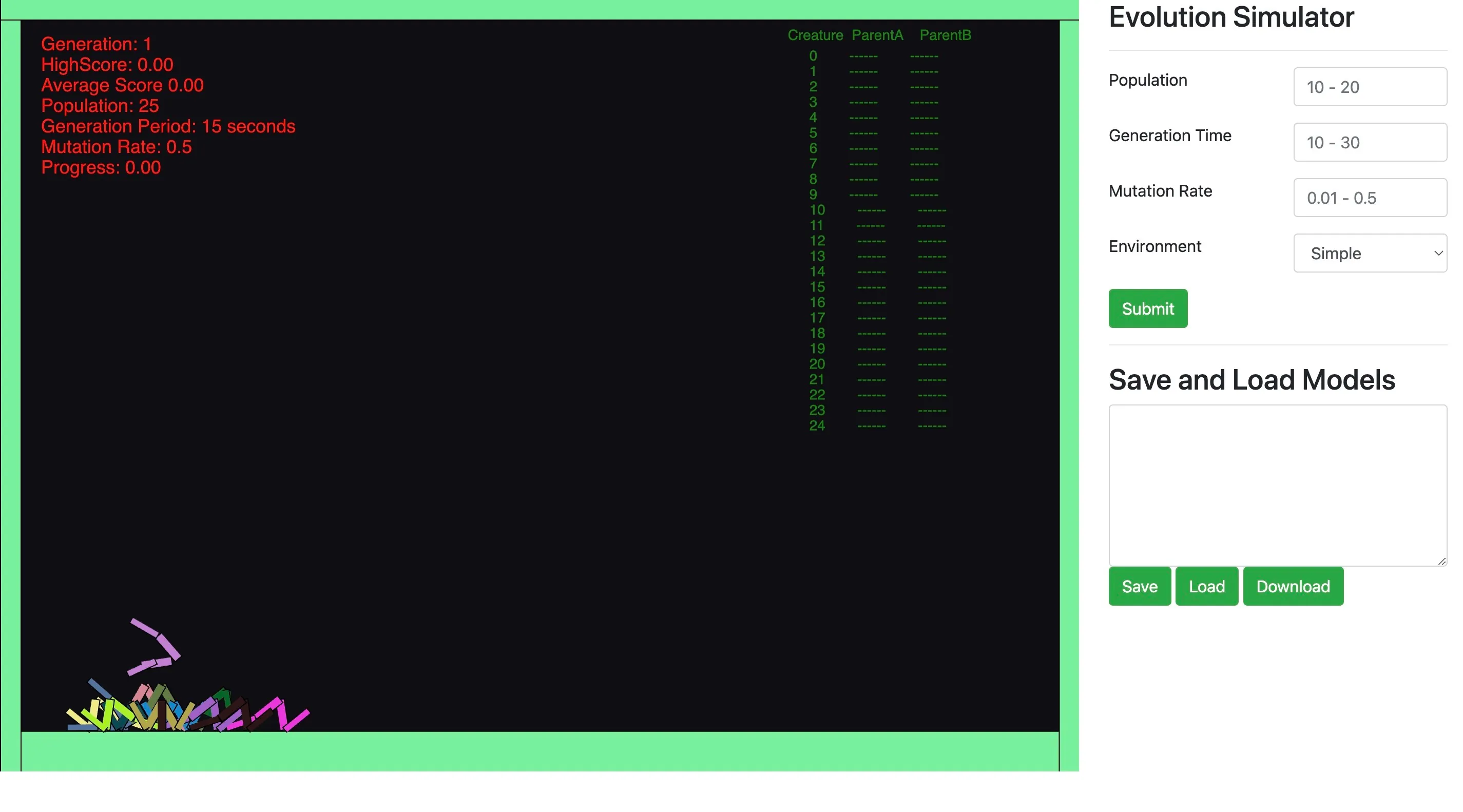Click the ParentB column header
1463x812 pixels.
[945, 35]
